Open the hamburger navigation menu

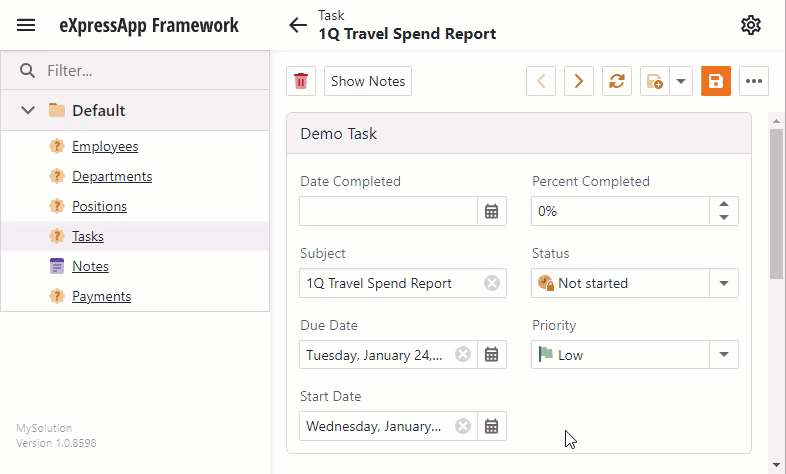click(x=26, y=25)
